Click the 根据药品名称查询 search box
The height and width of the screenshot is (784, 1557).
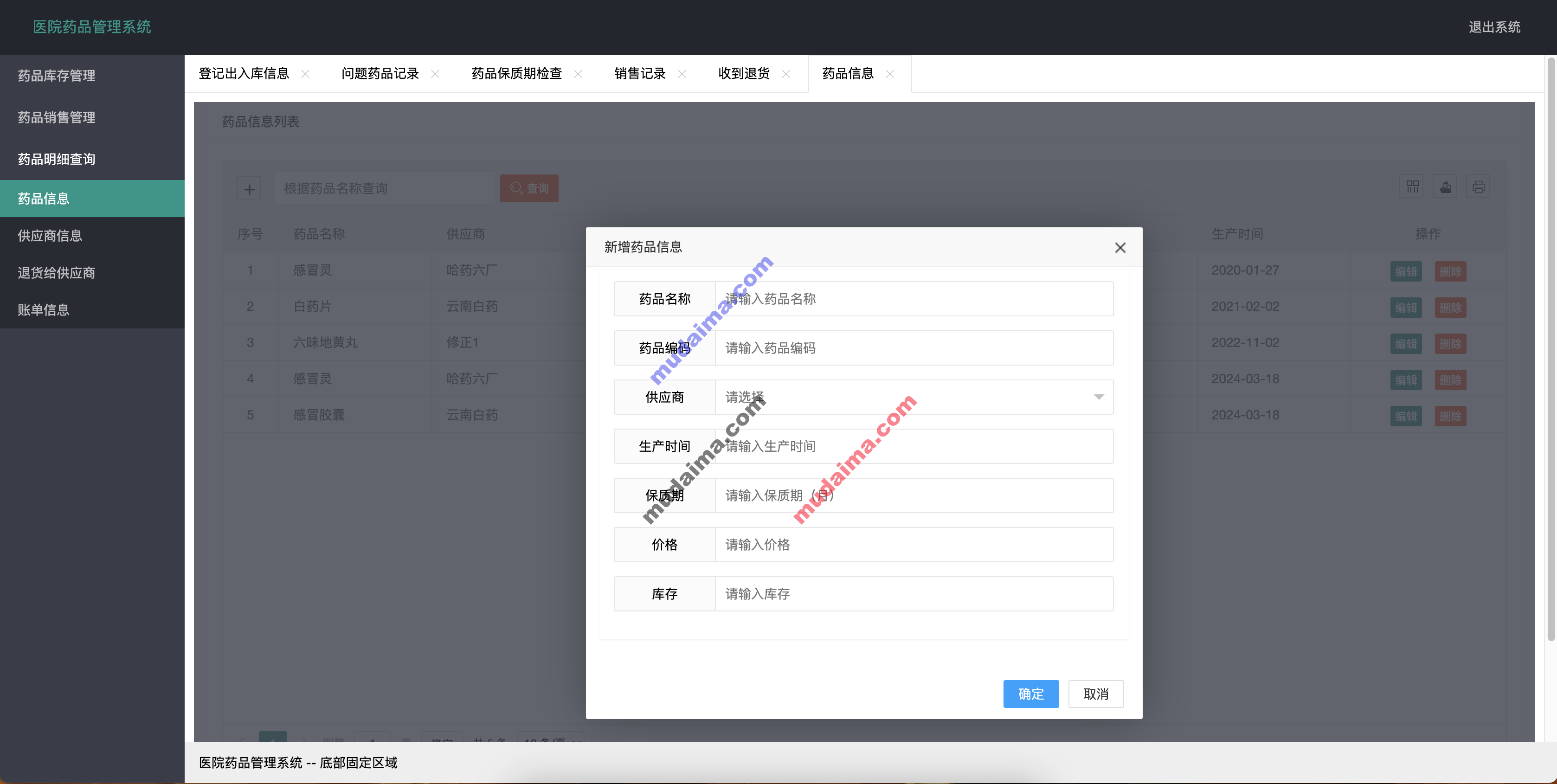click(385, 189)
